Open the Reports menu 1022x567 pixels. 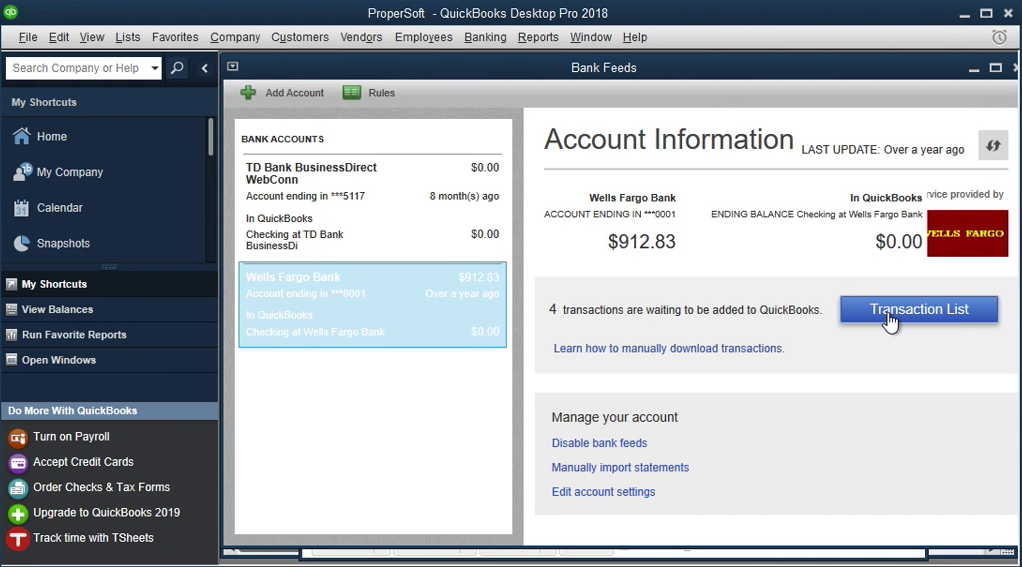coord(538,37)
